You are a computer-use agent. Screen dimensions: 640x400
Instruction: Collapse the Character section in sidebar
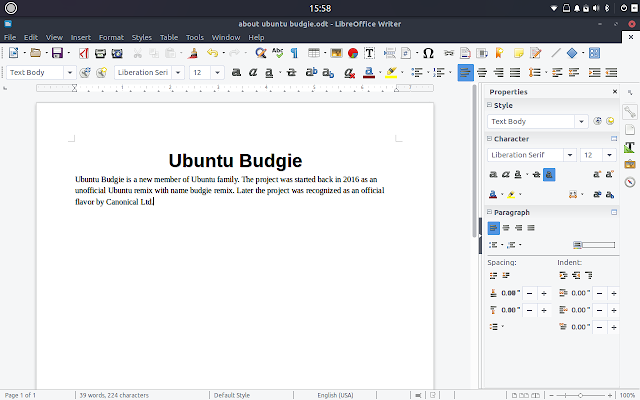489,139
